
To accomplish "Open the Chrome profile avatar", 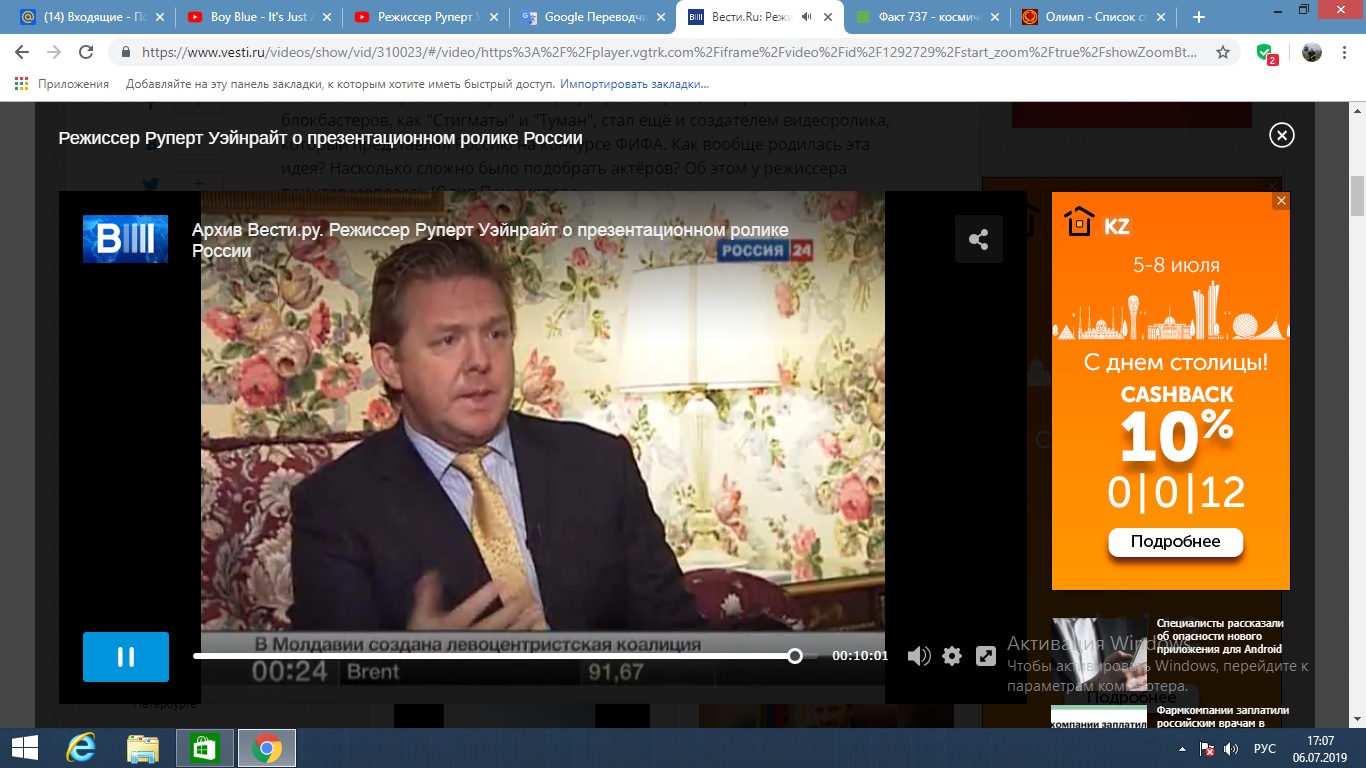I will pyautogui.click(x=1312, y=52).
